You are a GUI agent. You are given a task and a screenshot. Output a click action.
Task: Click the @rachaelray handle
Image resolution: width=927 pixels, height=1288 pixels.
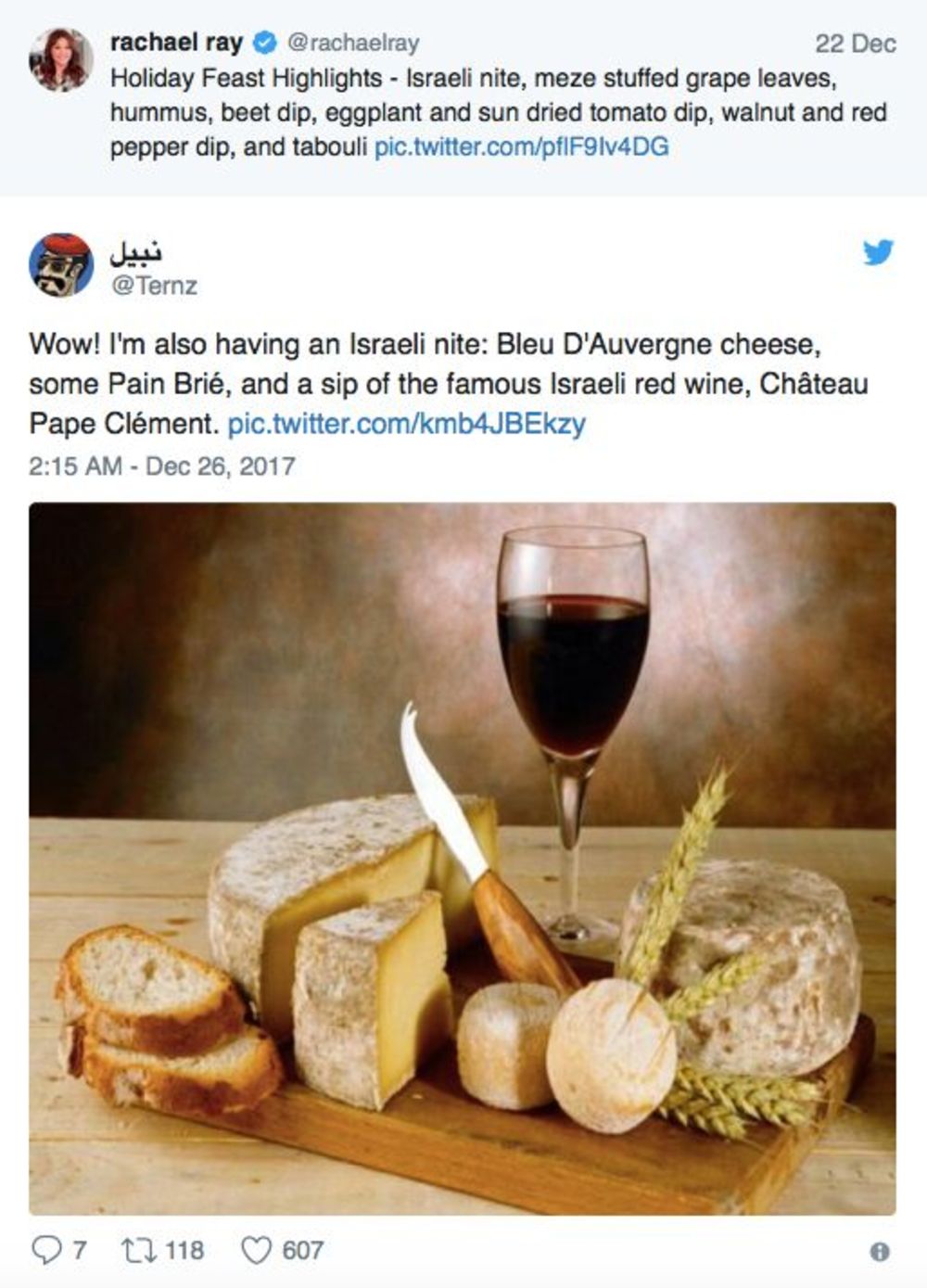click(x=352, y=43)
